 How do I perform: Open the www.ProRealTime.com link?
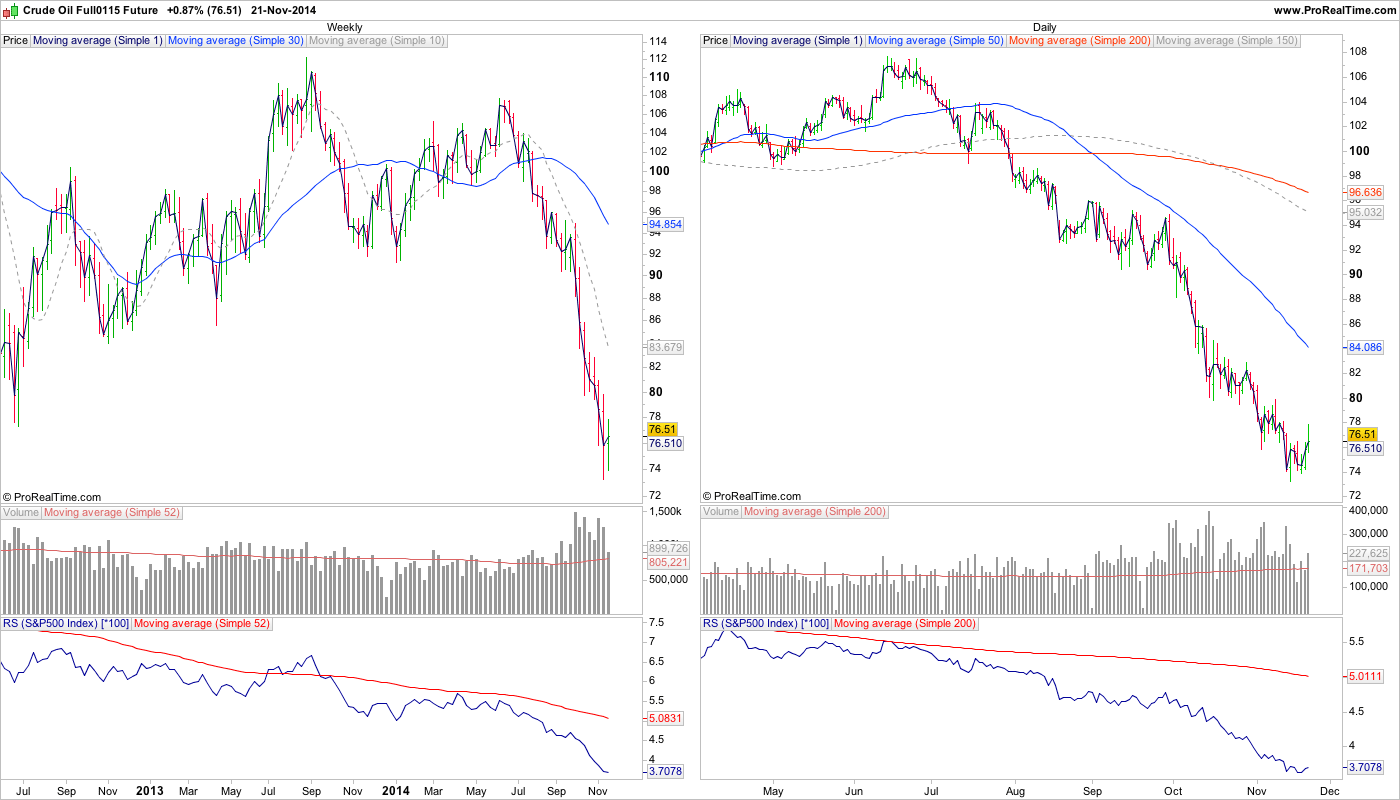pos(1335,9)
